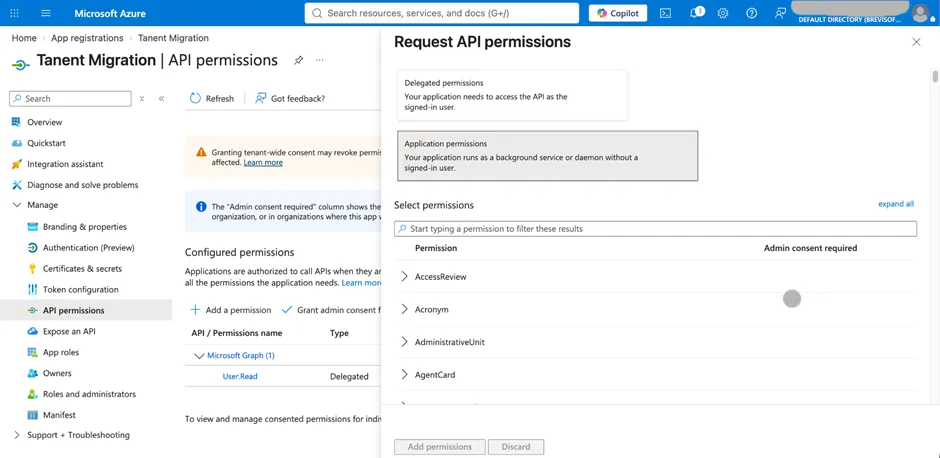Expand the AccessReview permission group

pyautogui.click(x=404, y=276)
